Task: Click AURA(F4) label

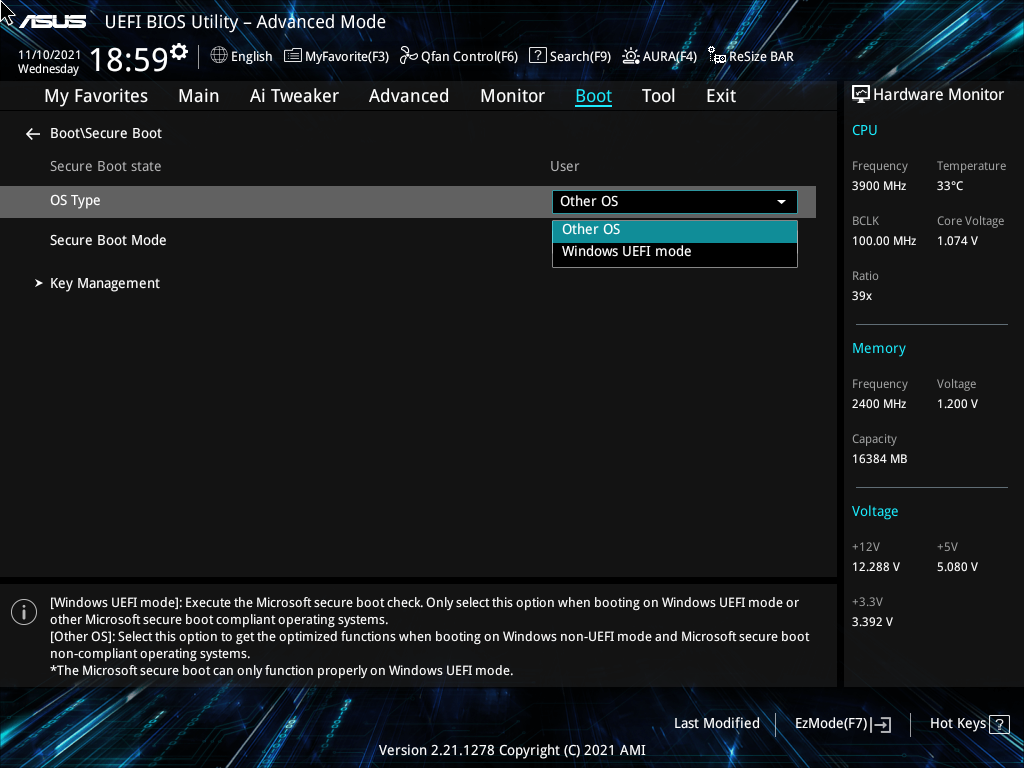Action: (669, 57)
